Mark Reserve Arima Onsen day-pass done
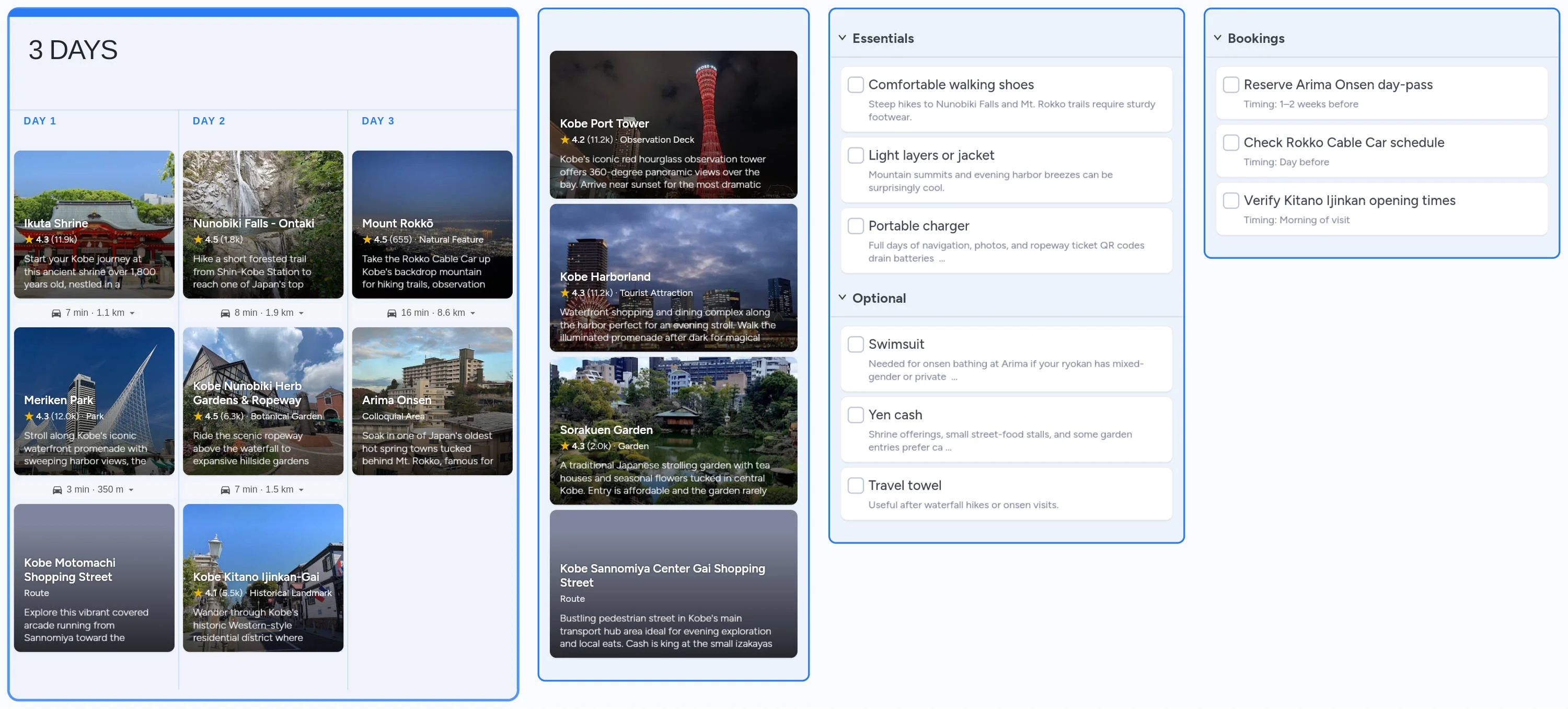Viewport: 1568px width, 709px height. point(1231,85)
